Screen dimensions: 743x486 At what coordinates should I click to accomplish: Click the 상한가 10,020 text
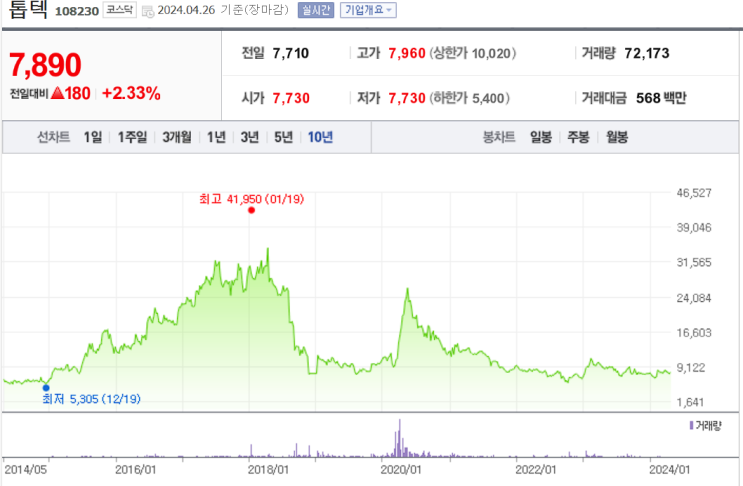click(x=472, y=53)
